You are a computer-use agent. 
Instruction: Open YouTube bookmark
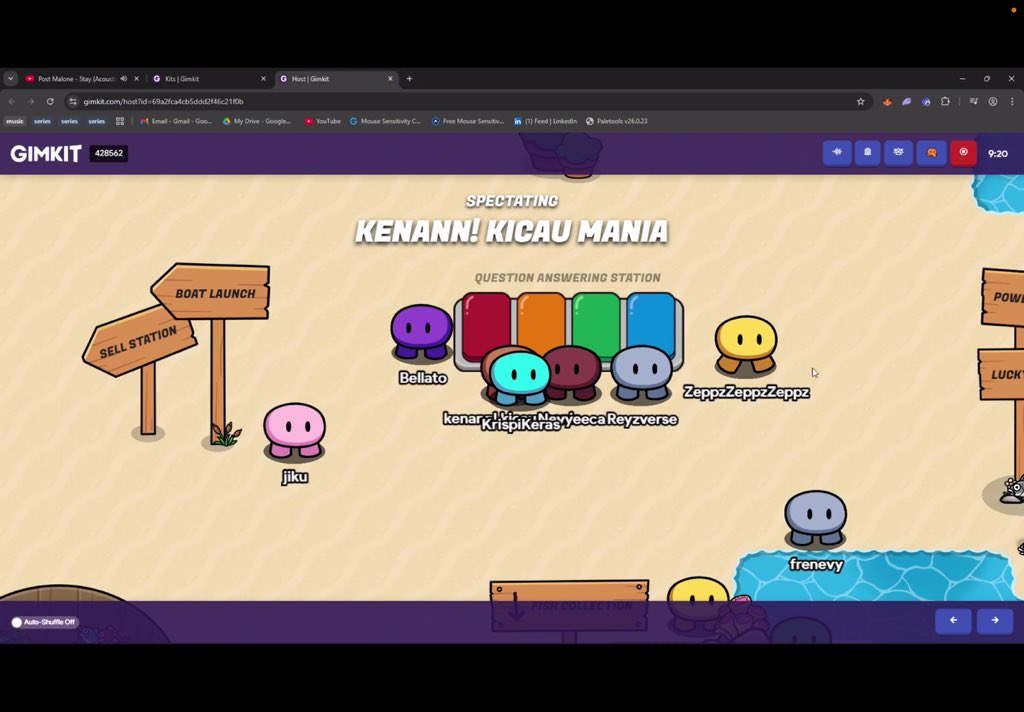pyautogui.click(x=323, y=121)
